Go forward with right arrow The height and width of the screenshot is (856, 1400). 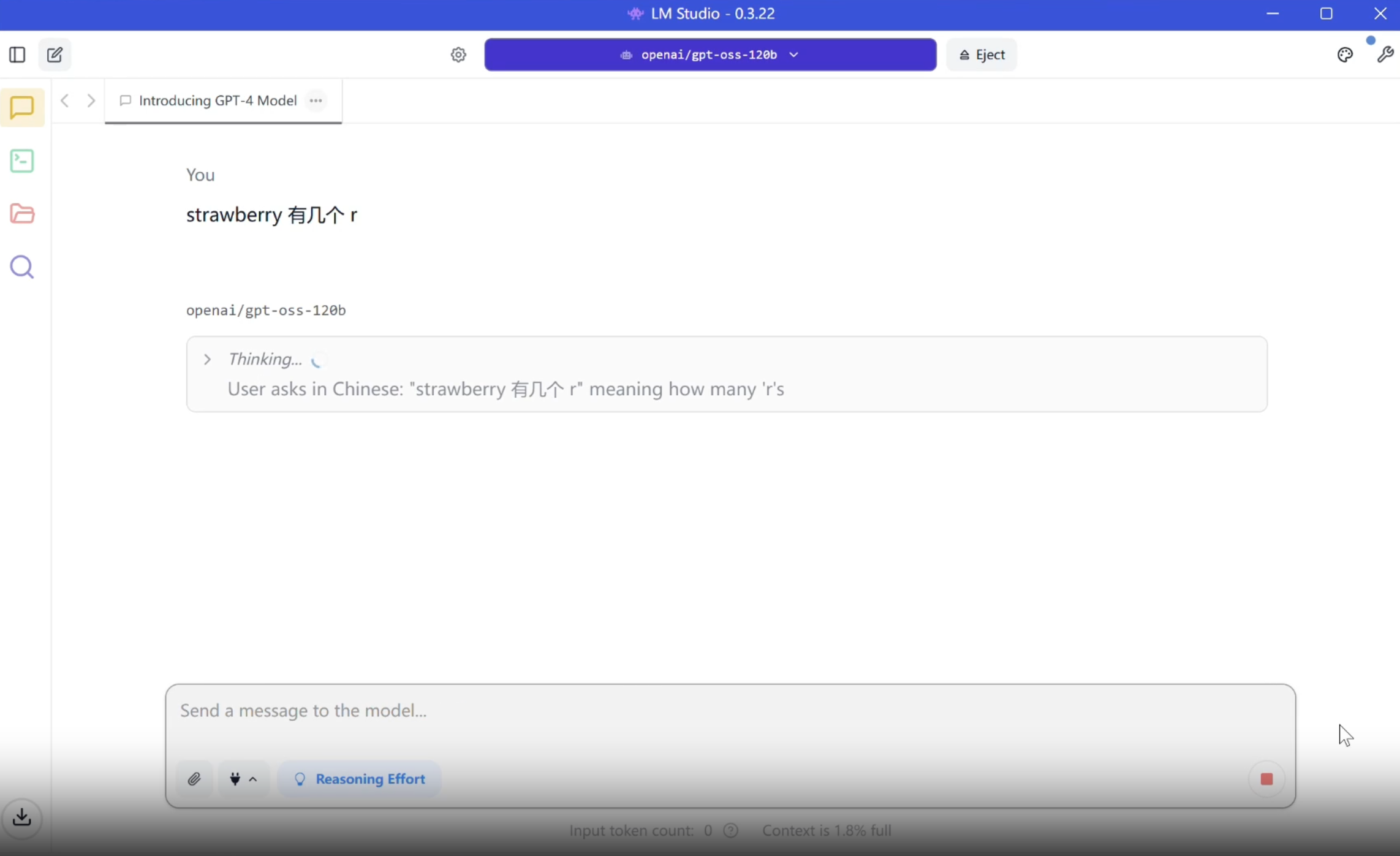point(91,100)
